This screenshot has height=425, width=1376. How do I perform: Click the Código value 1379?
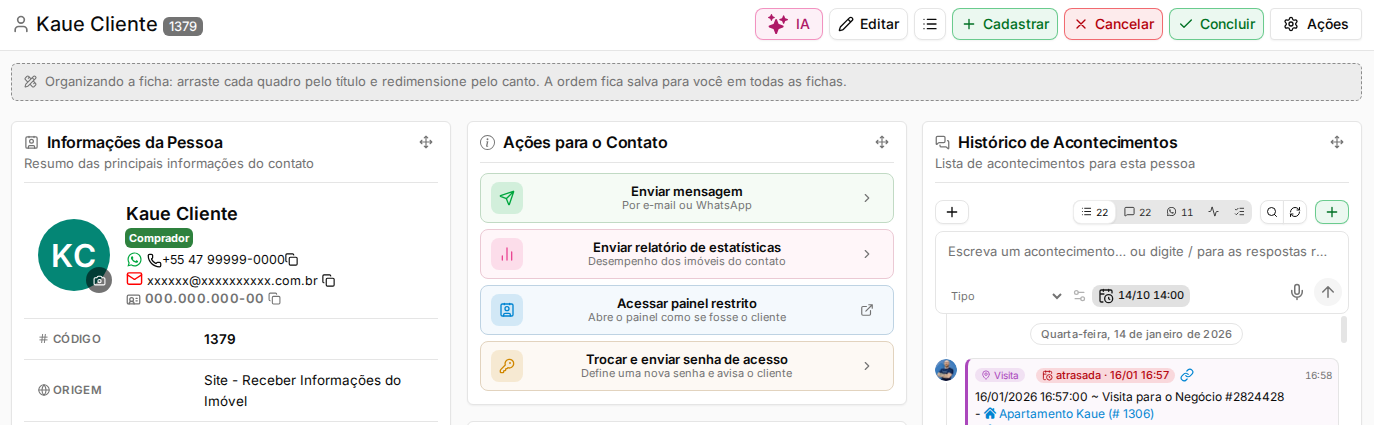[220, 339]
